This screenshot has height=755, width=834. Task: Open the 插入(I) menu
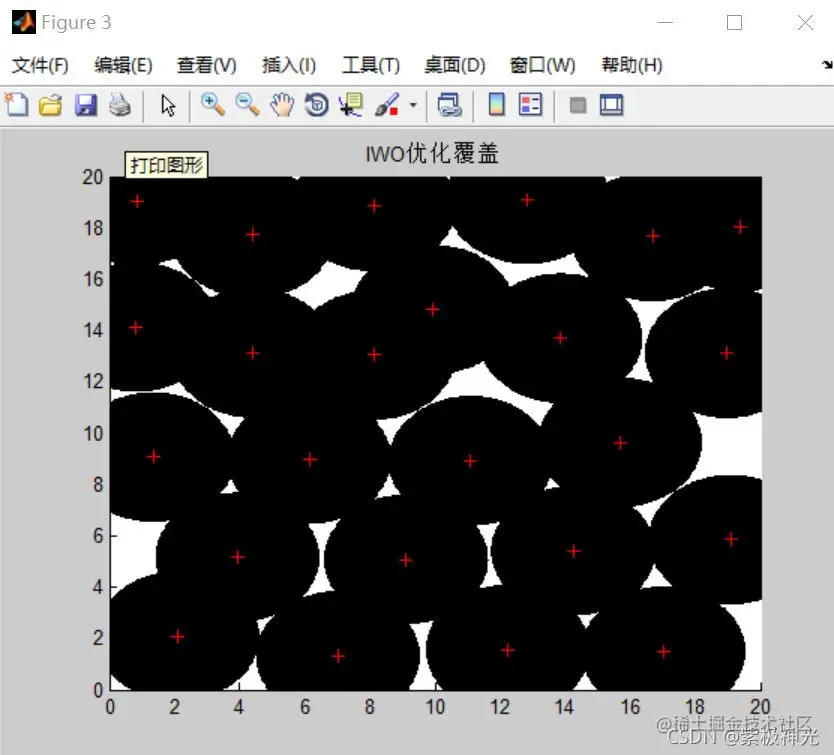pyautogui.click(x=288, y=65)
